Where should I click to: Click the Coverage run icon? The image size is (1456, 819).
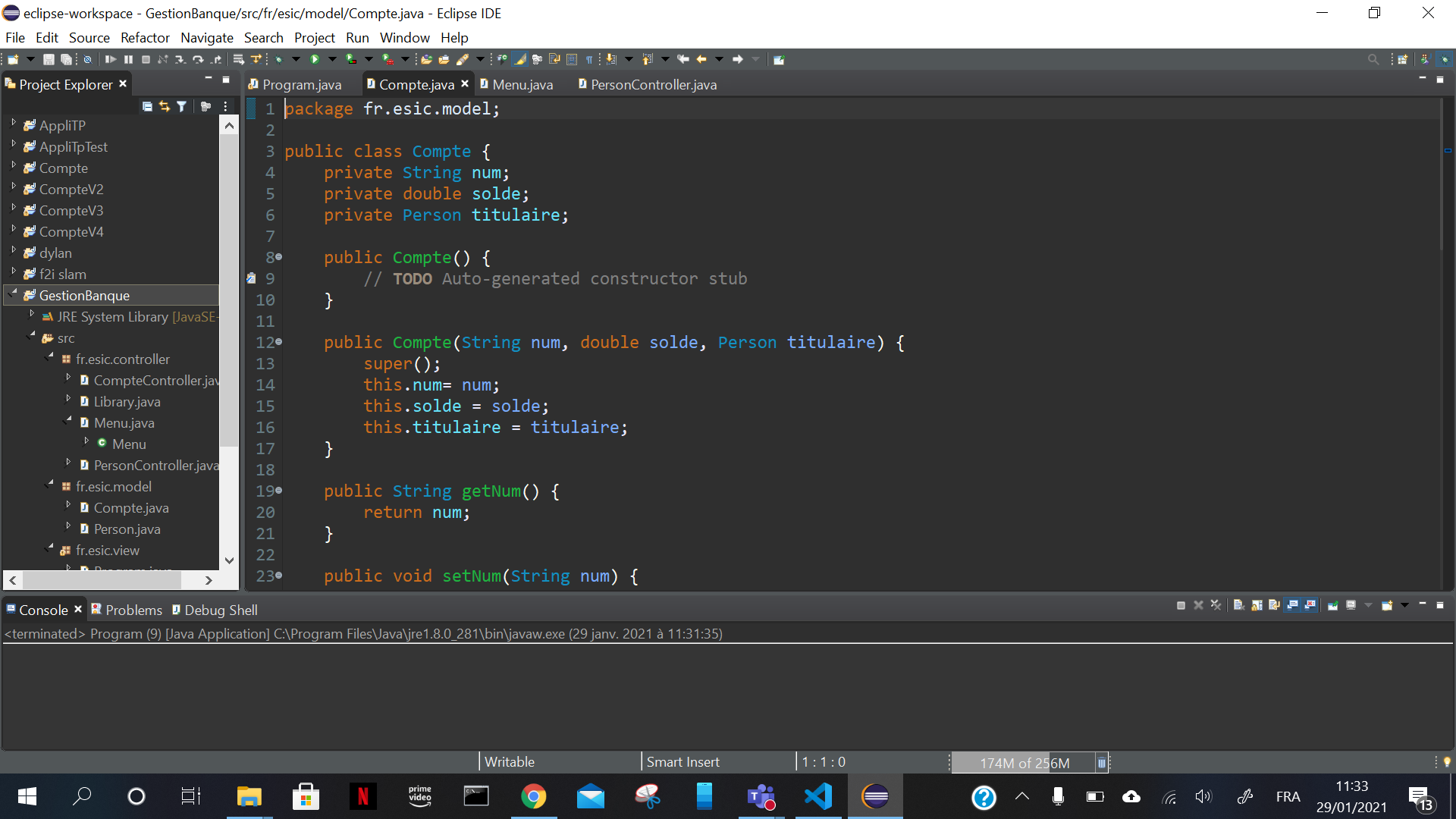pos(351,59)
